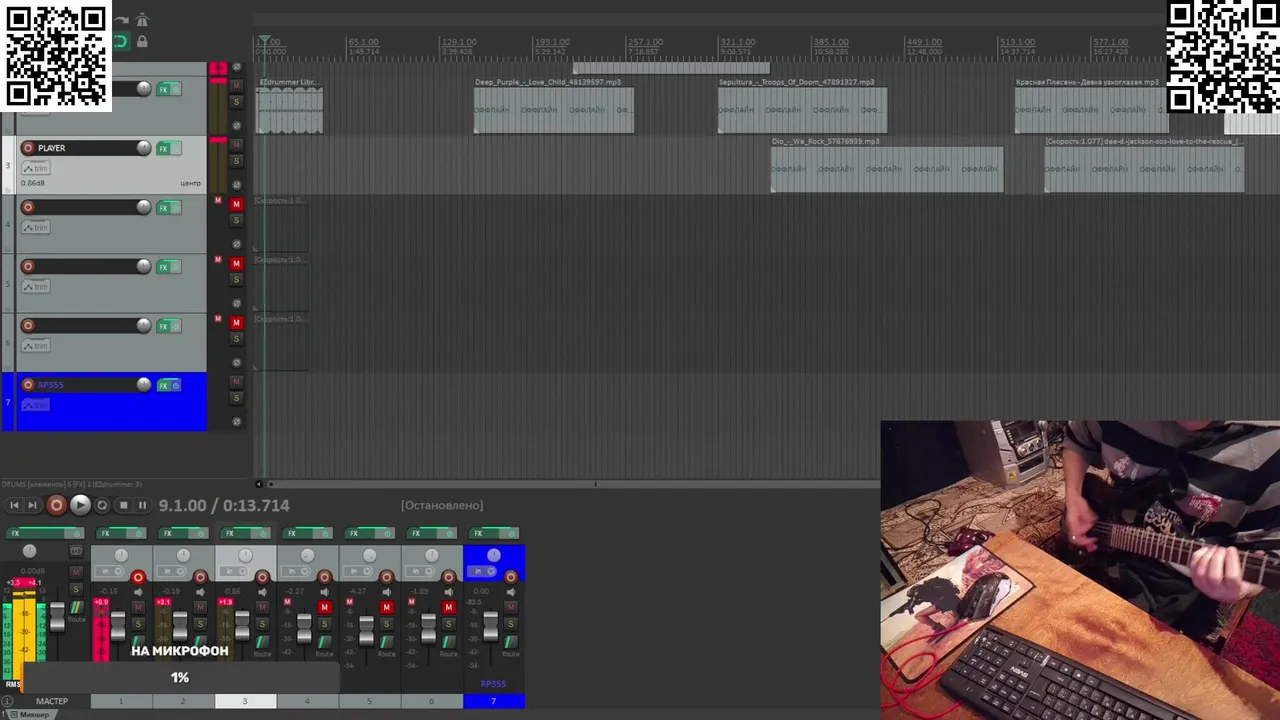Open FX chain of track 5

(x=164, y=266)
